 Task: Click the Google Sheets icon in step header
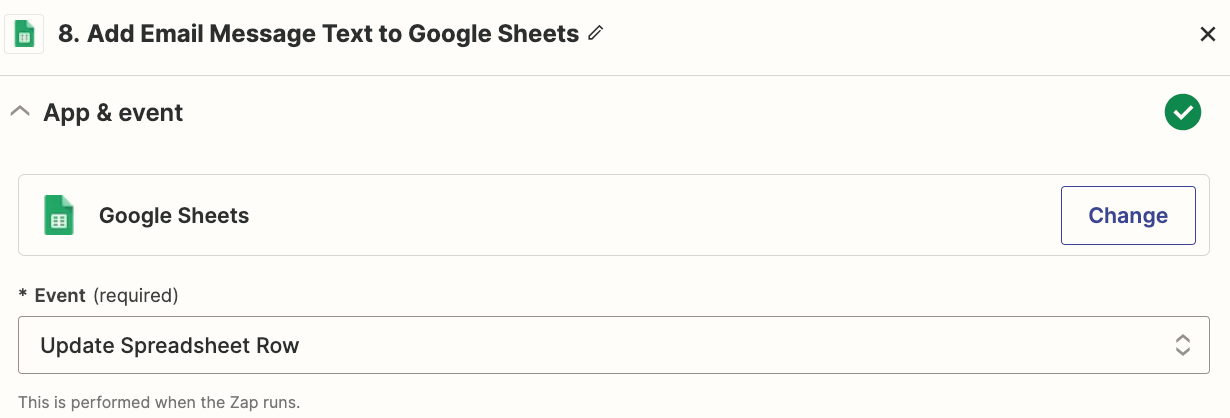(x=24, y=35)
